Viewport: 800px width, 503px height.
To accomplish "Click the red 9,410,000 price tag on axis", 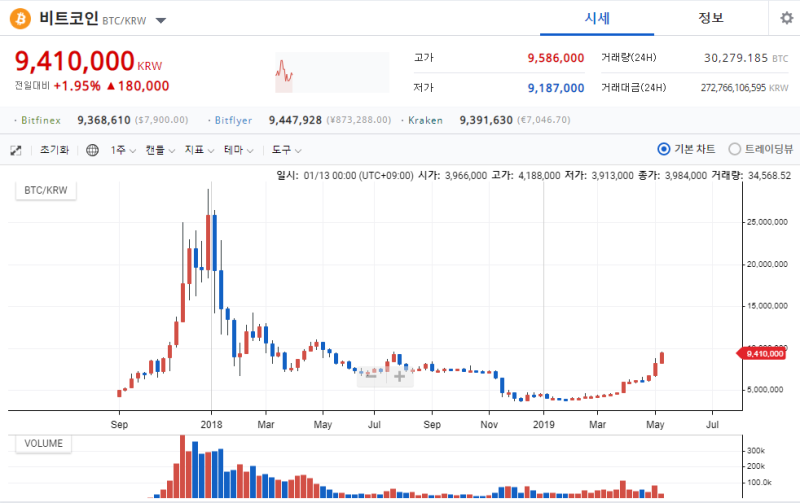I will pos(762,354).
